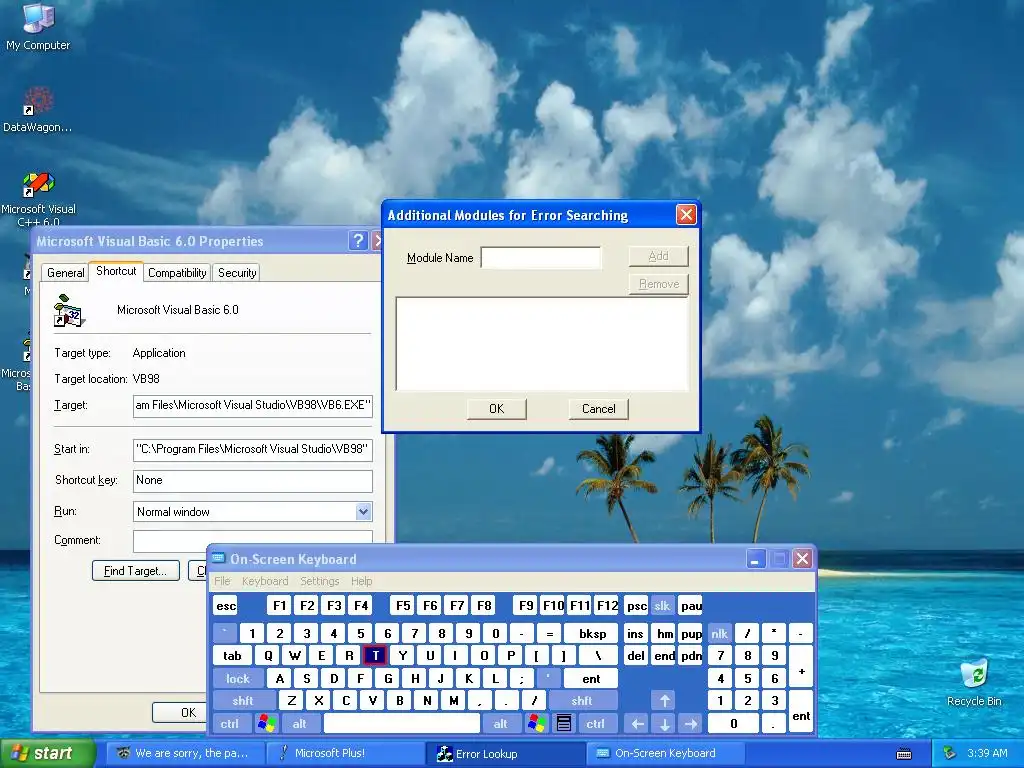Switch to Error Lookup taskbar button

[505, 754]
